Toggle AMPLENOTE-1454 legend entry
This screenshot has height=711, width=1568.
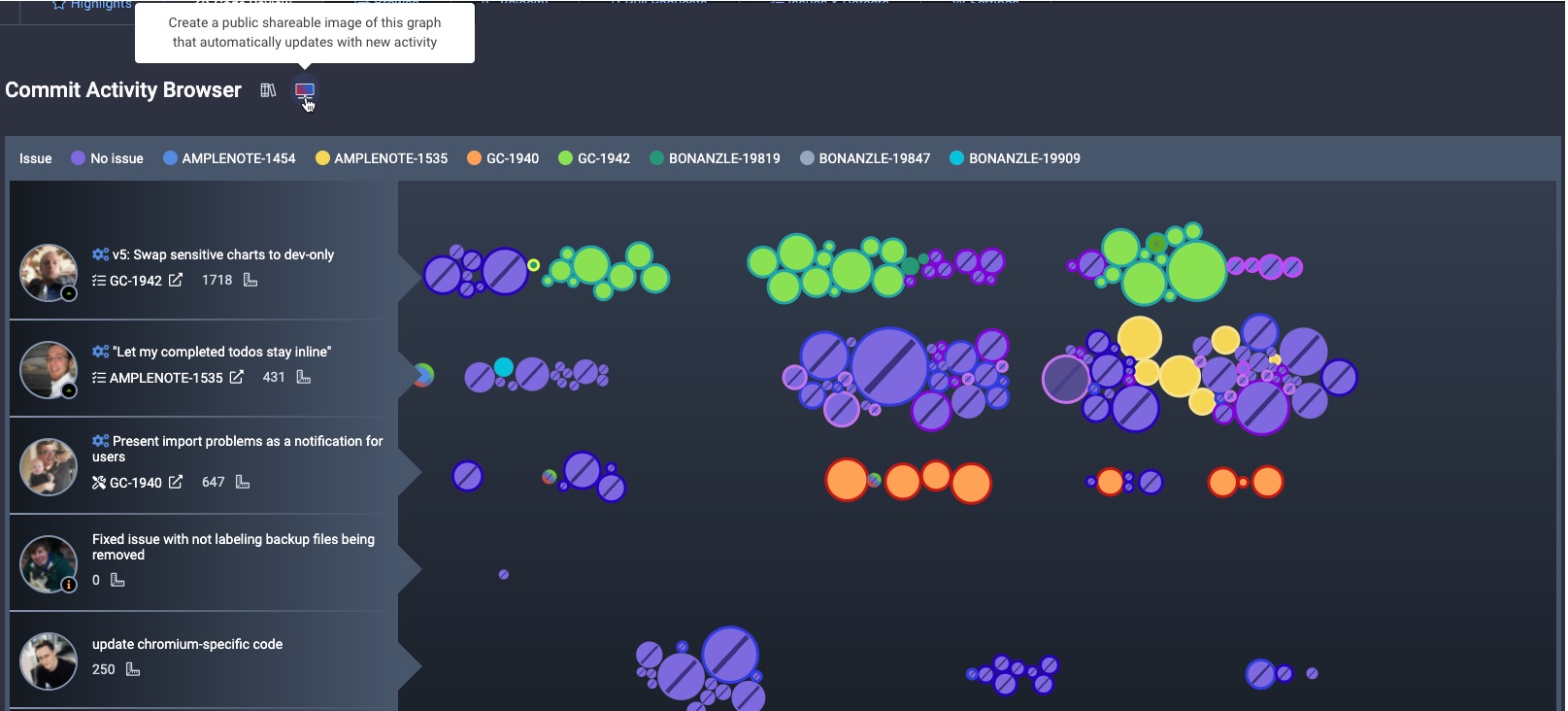click(229, 158)
